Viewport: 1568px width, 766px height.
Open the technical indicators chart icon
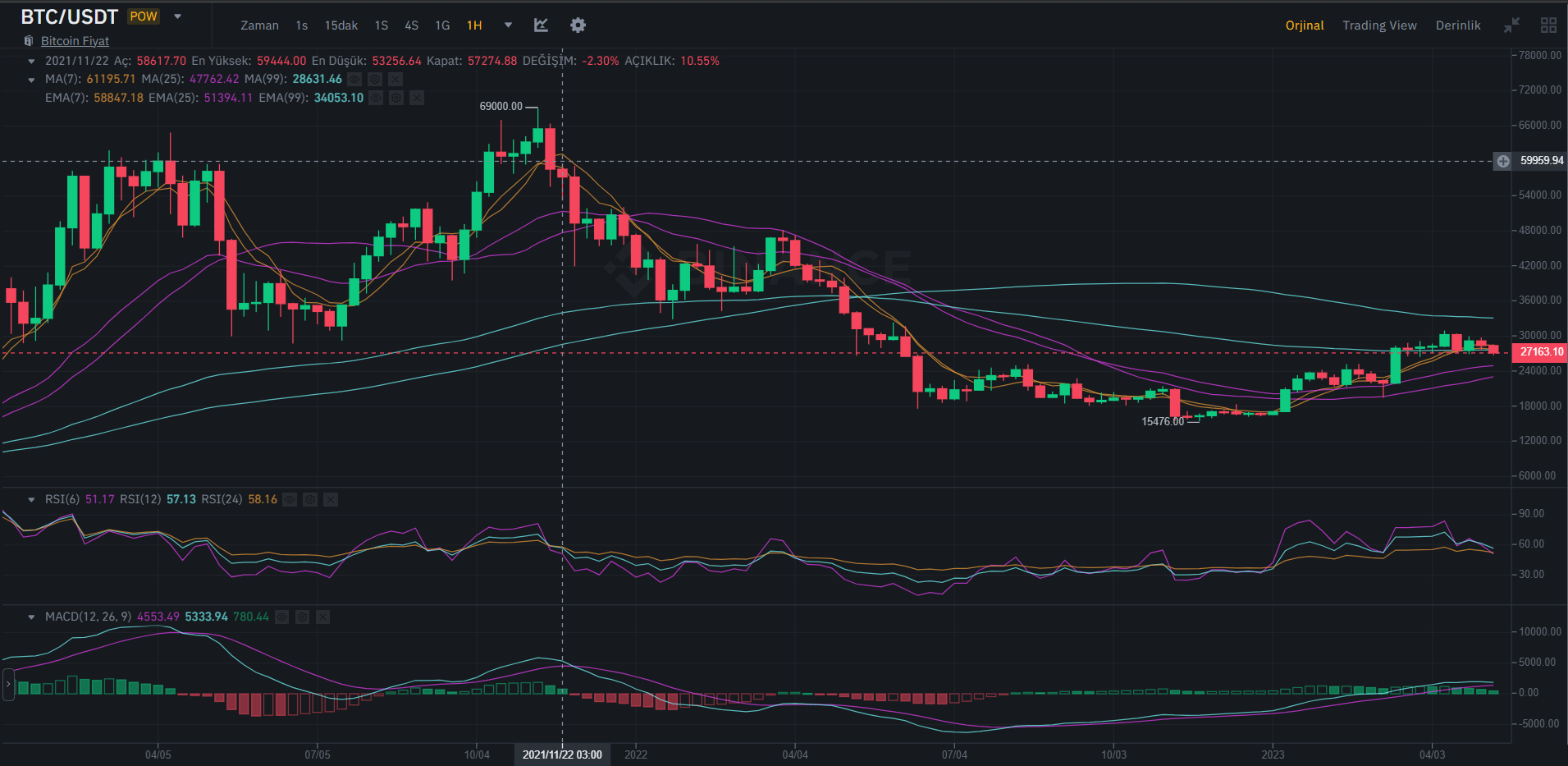click(x=541, y=25)
